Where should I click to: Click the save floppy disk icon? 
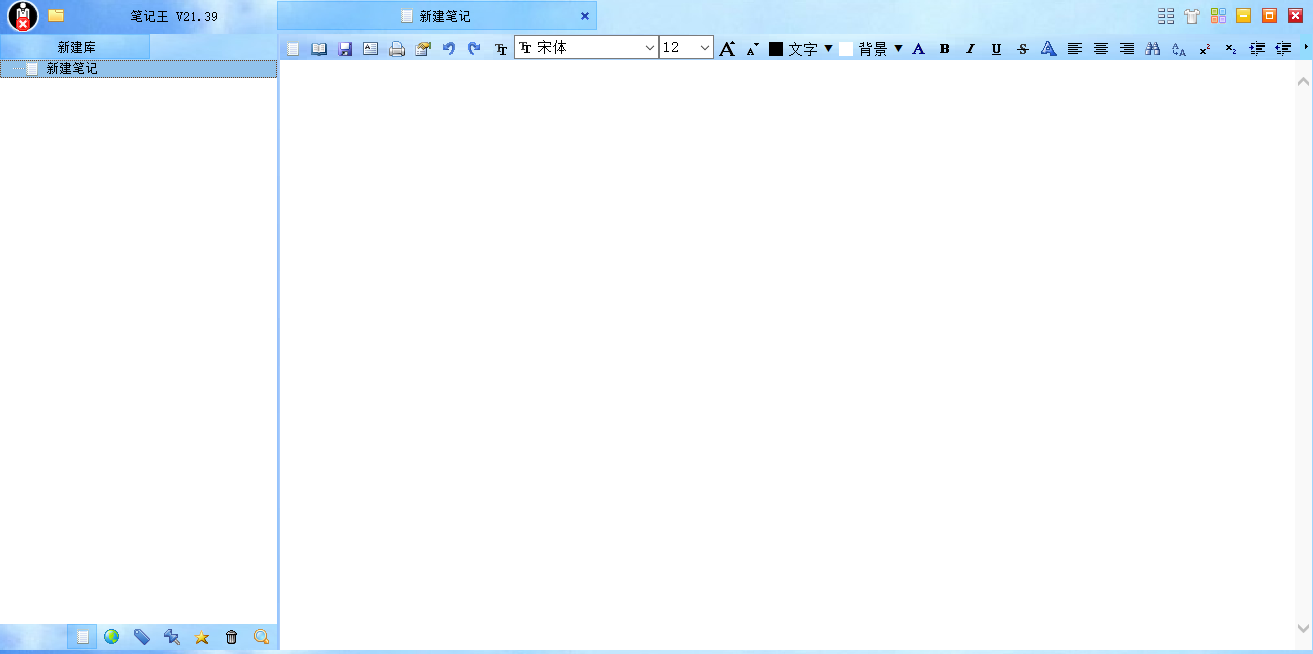tap(345, 49)
